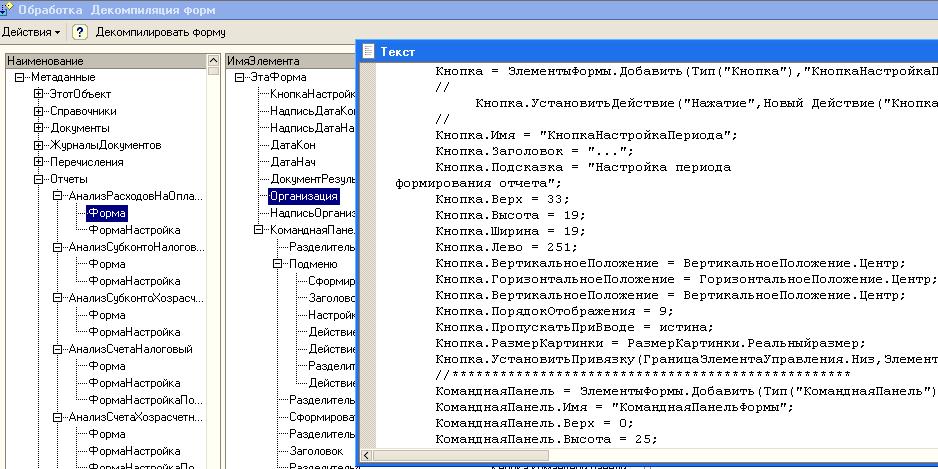
Task: Select the highlighted Форма item under АнализРасходовНаОпла
Action: point(106,213)
